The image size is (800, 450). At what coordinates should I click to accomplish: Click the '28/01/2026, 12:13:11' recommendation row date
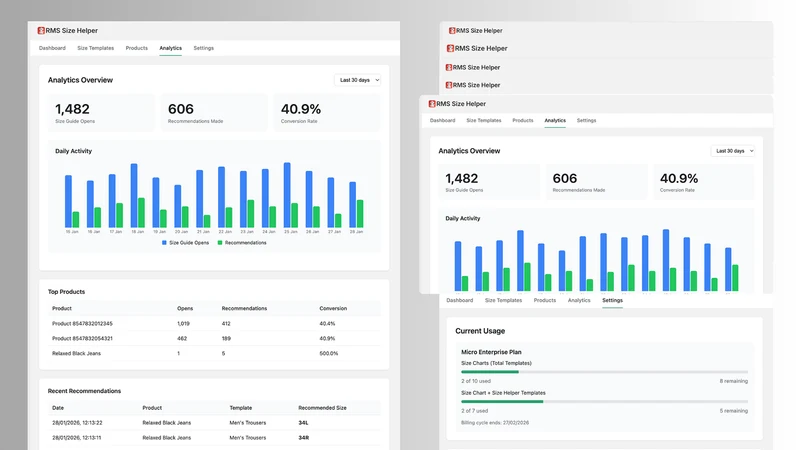point(77,437)
